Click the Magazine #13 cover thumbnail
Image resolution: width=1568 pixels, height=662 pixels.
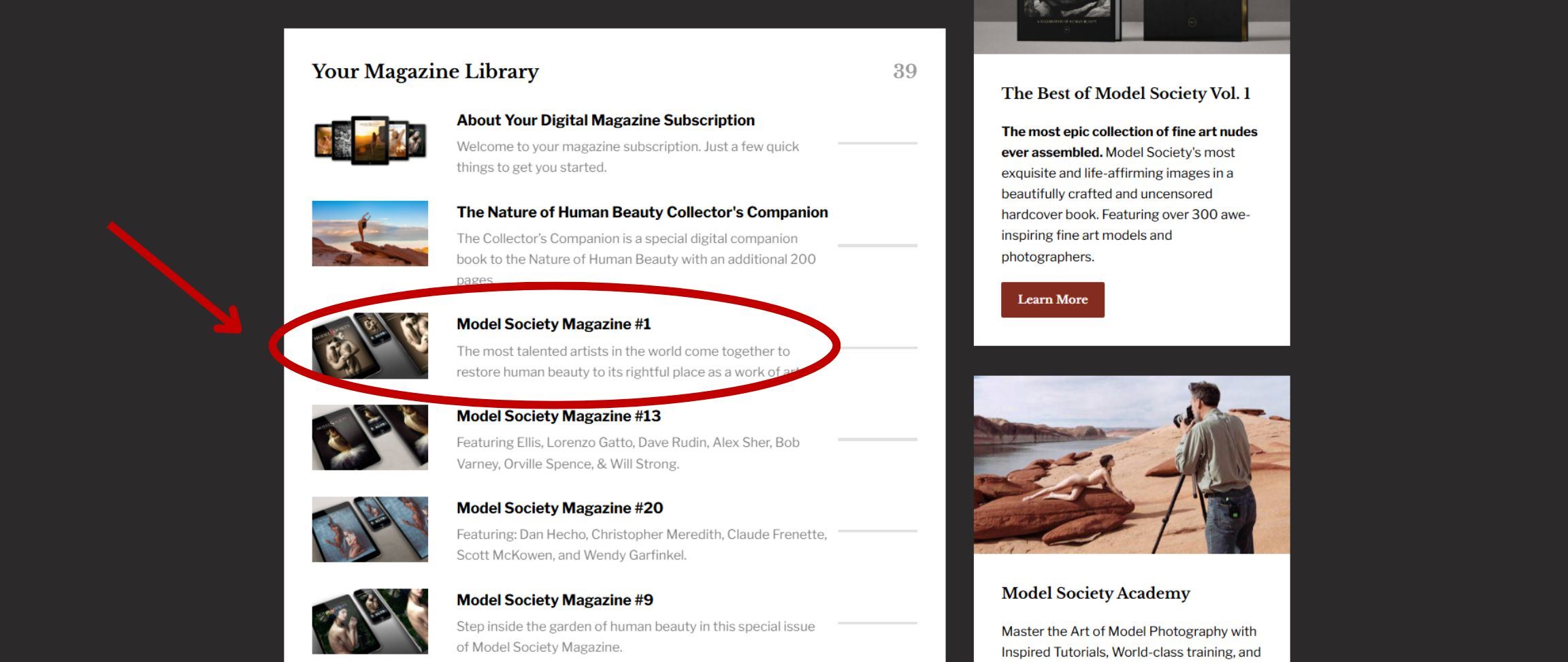(370, 437)
